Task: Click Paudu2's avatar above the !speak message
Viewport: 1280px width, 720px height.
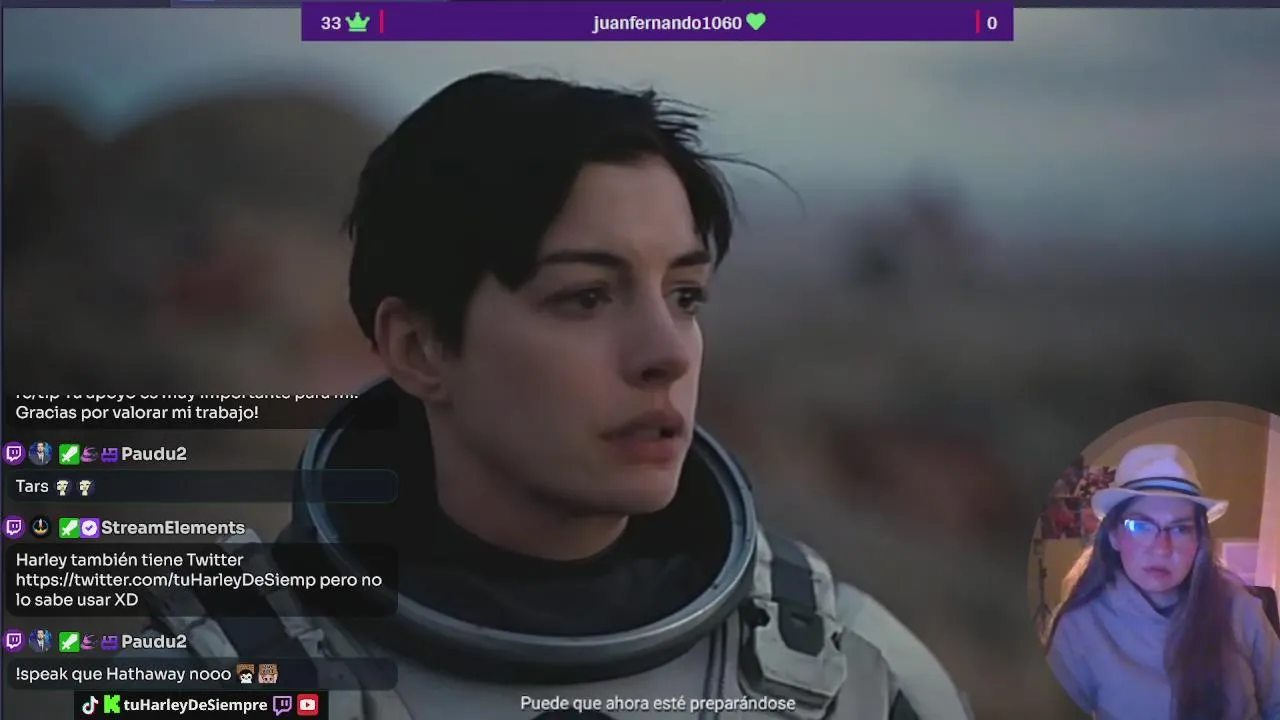Action: point(40,641)
